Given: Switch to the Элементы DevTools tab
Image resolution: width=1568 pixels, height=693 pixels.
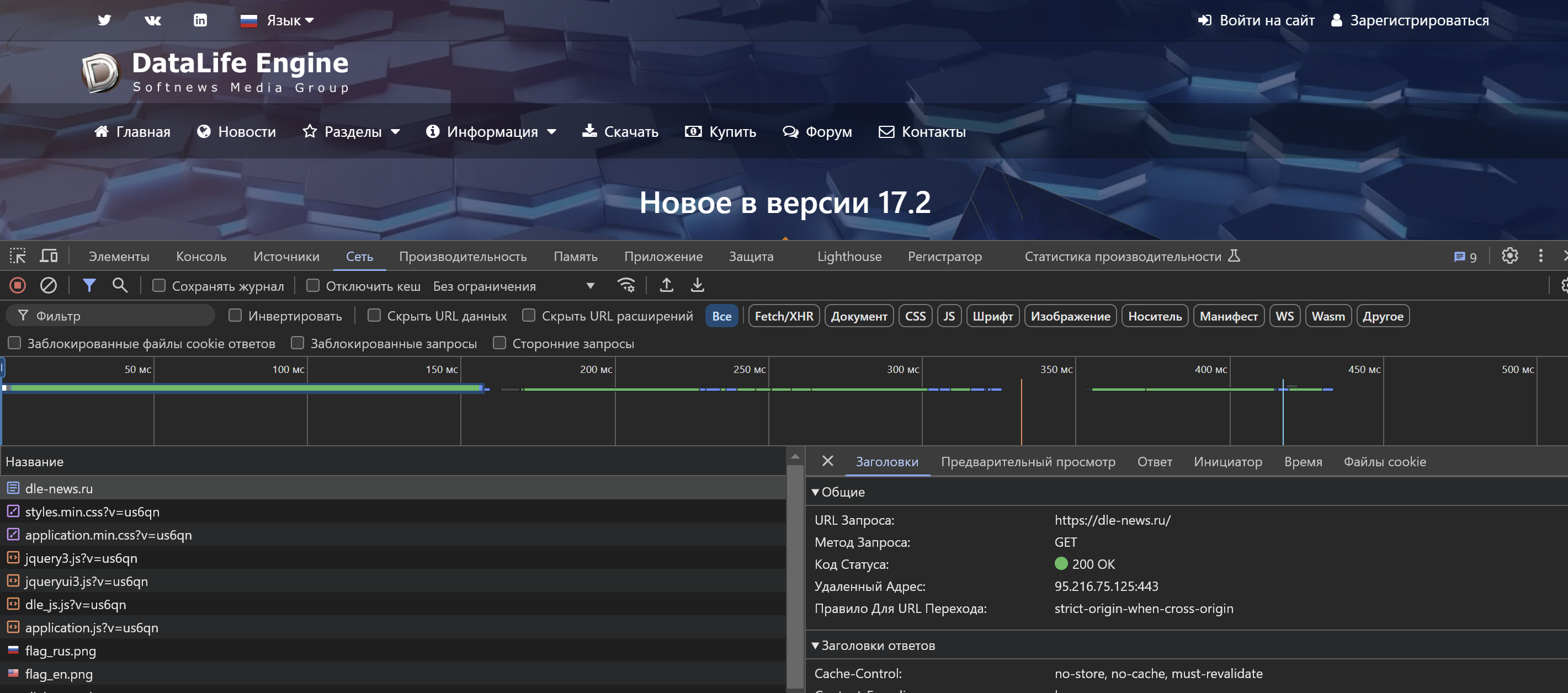Looking at the screenshot, I should click(x=119, y=256).
